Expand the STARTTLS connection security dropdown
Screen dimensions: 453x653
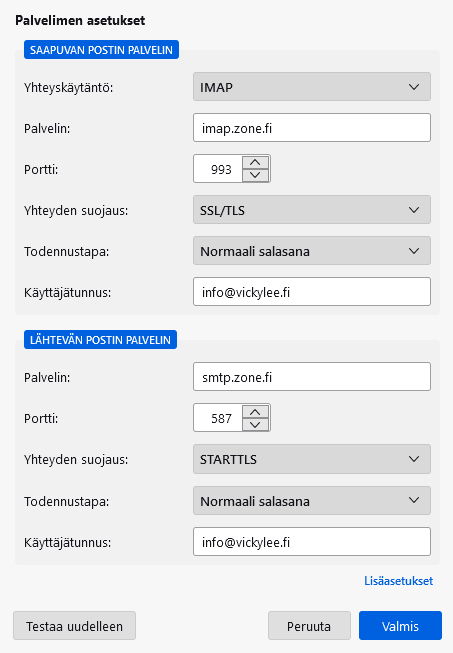pos(312,459)
